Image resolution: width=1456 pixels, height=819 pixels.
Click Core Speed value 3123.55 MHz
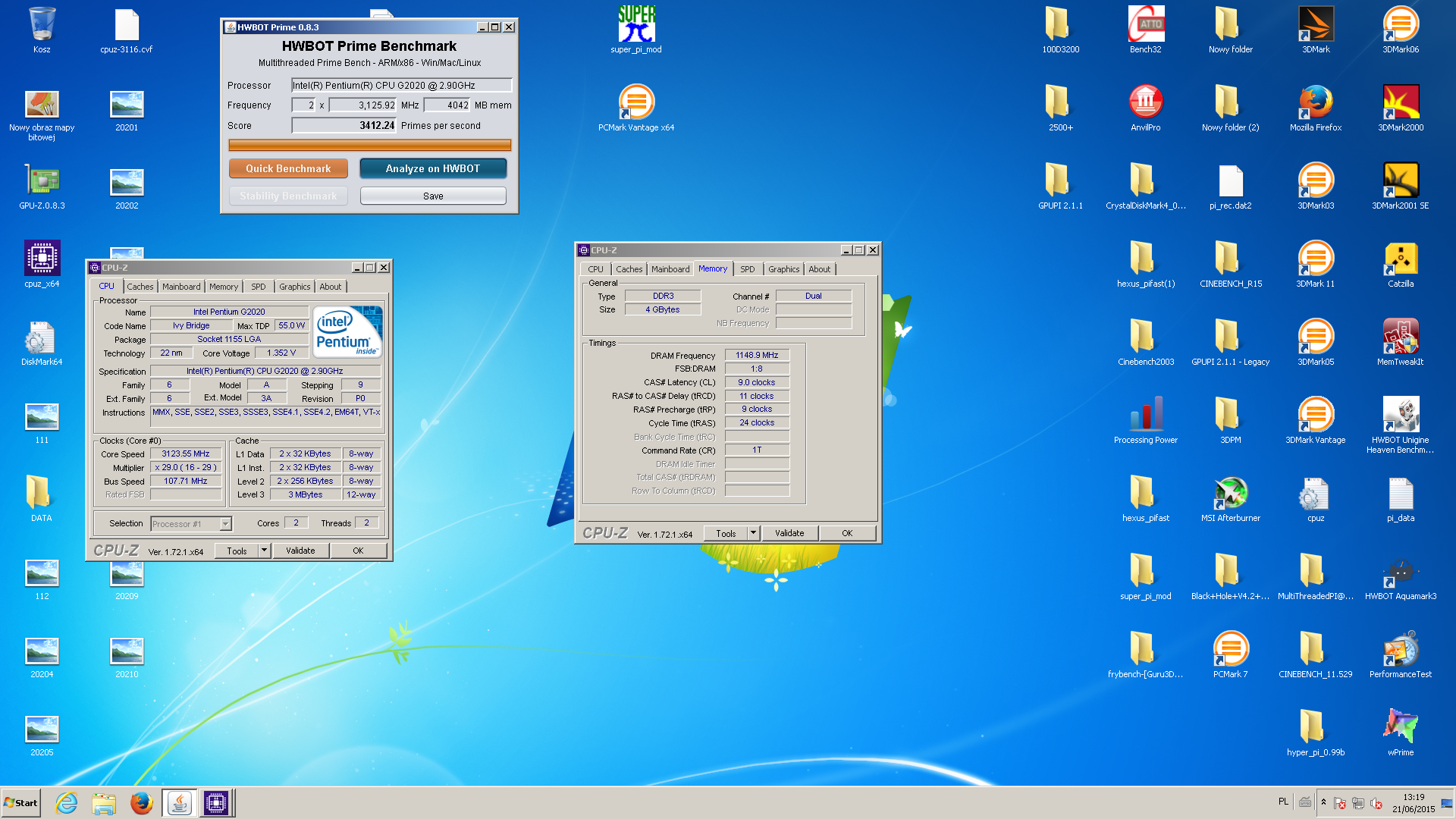point(186,453)
